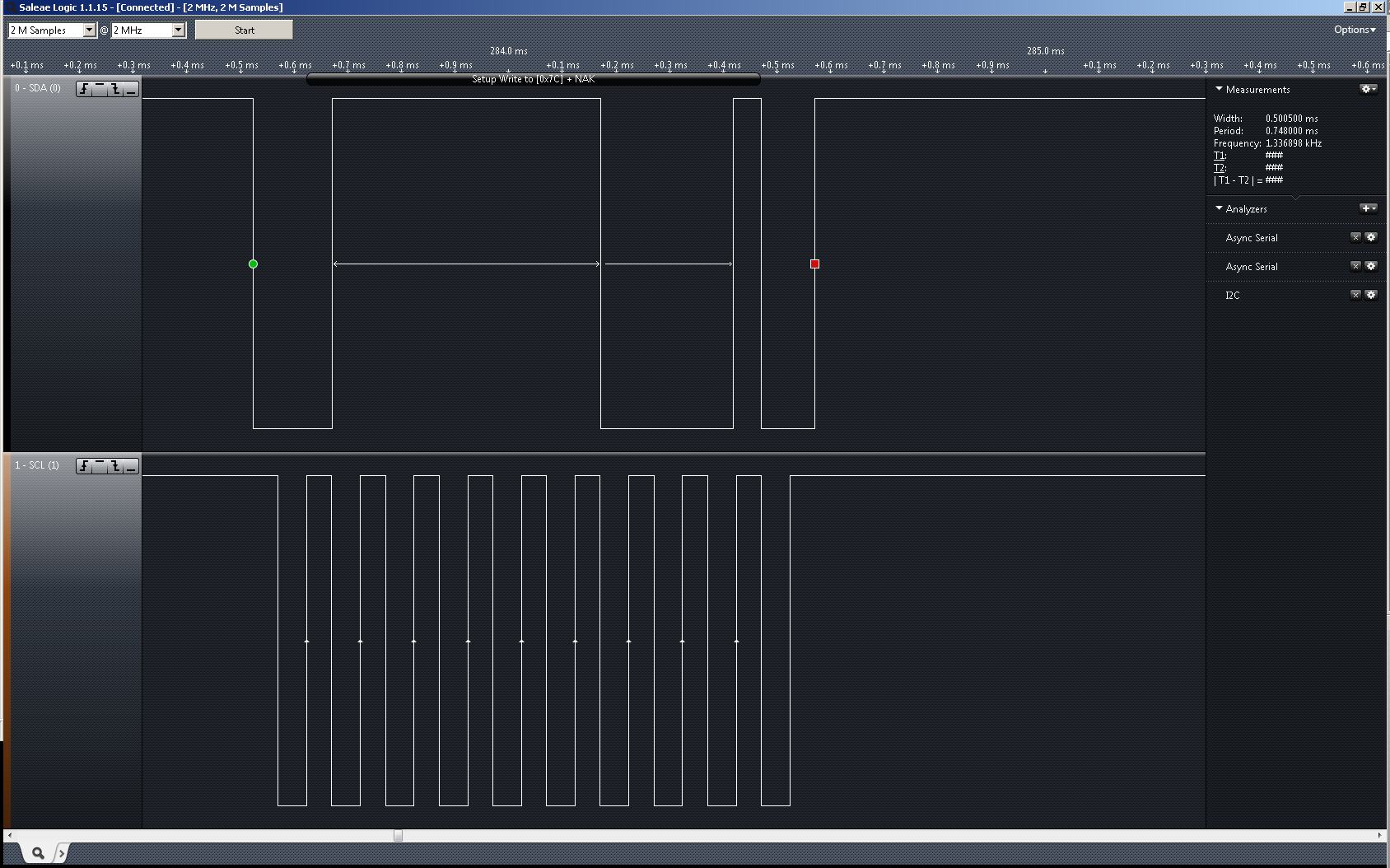Minimize the Saleae Logic window

pyautogui.click(x=1350, y=7)
